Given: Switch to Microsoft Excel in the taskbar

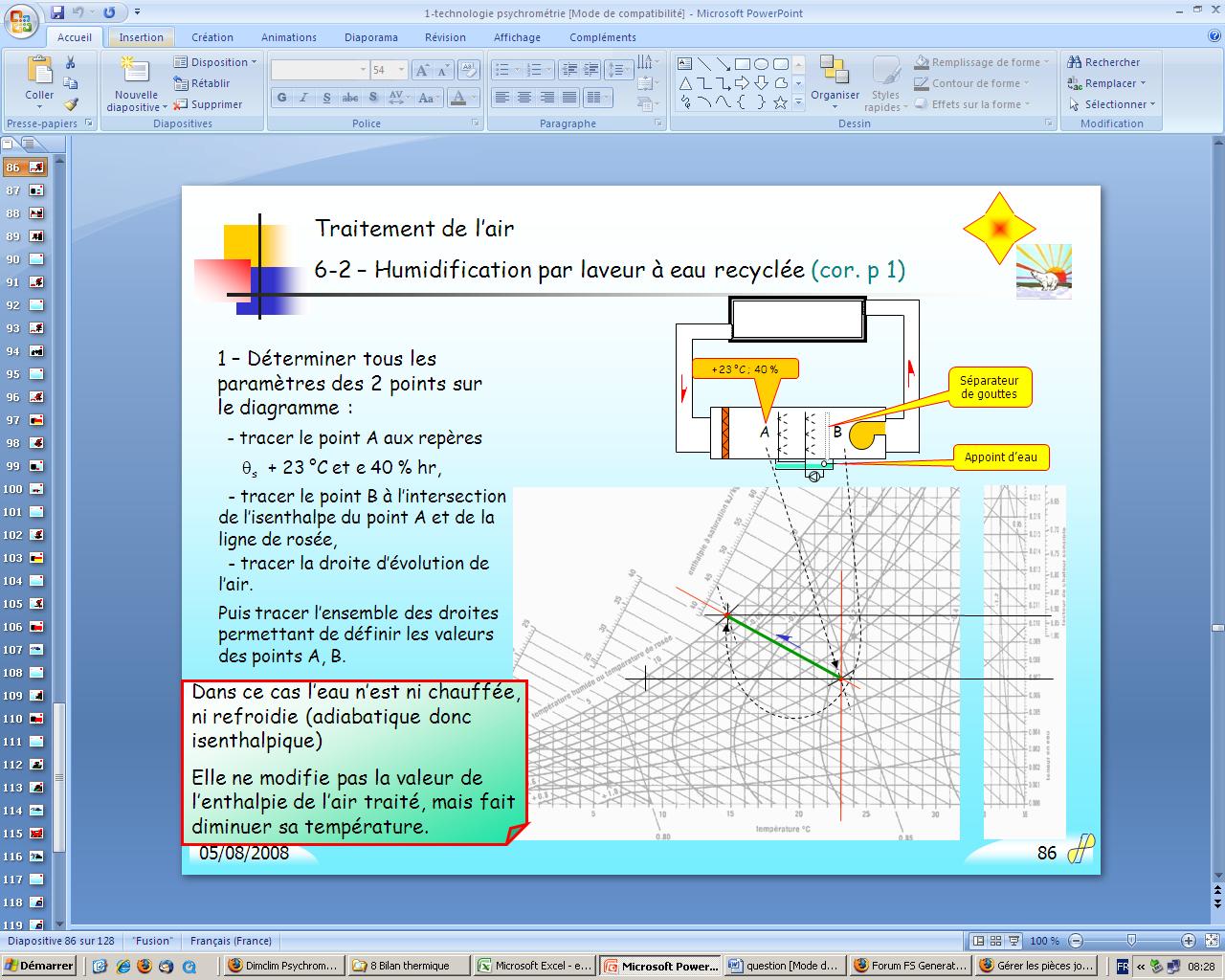Looking at the screenshot, I should coord(536,966).
